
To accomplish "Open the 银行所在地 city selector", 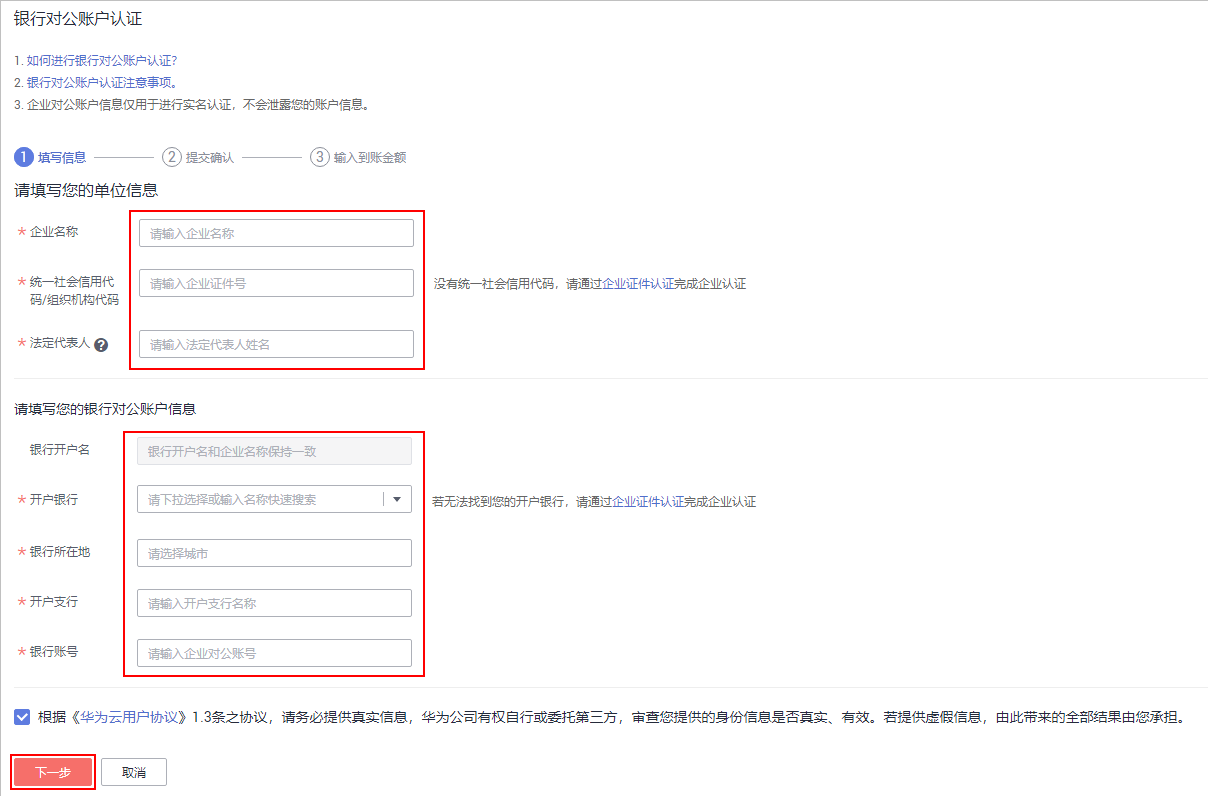I will click(x=274, y=552).
